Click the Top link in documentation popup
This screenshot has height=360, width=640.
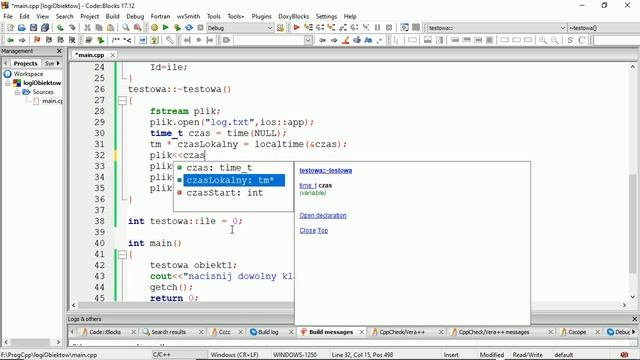pos(323,231)
